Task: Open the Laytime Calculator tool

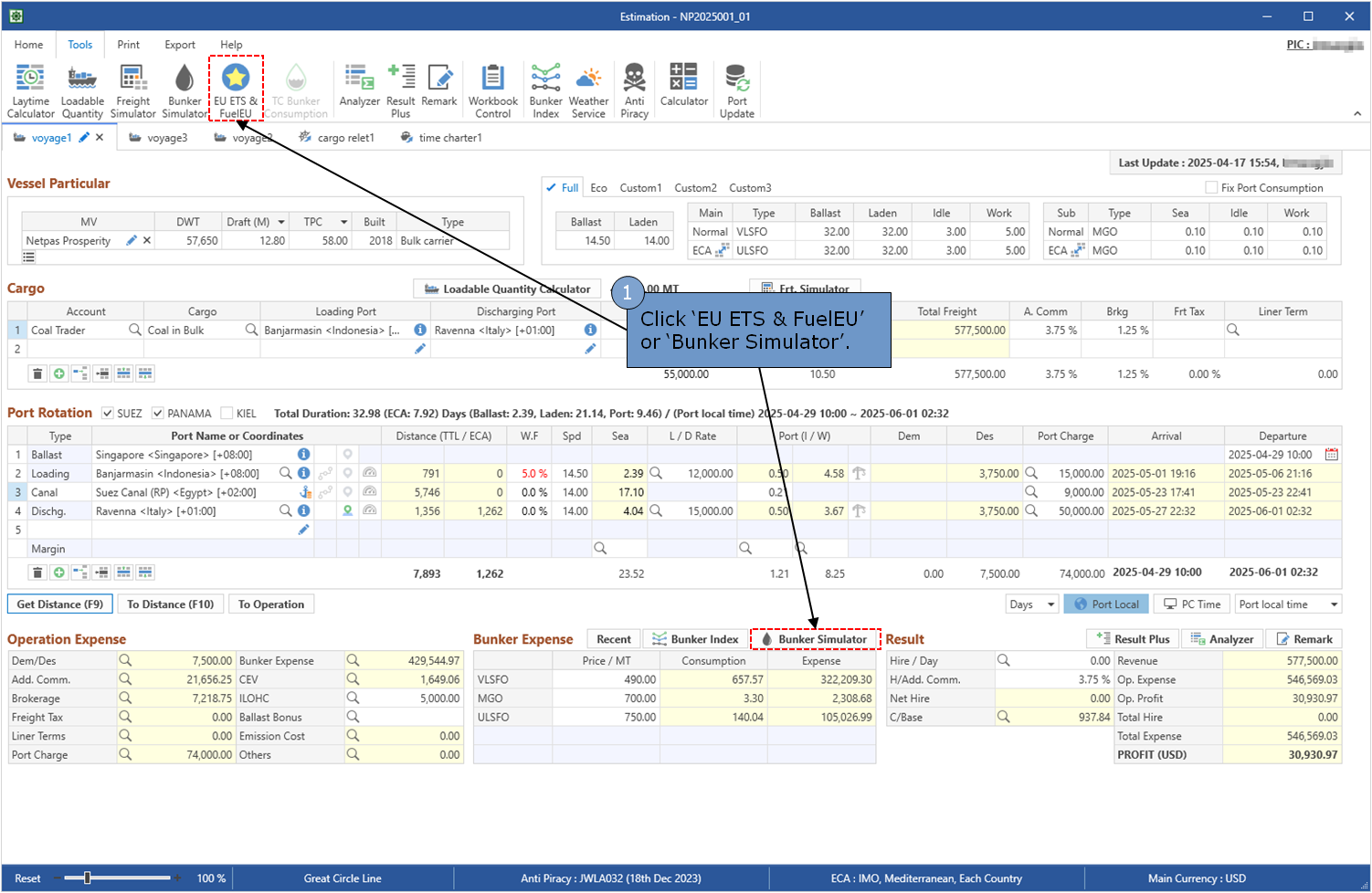Action: [30, 90]
